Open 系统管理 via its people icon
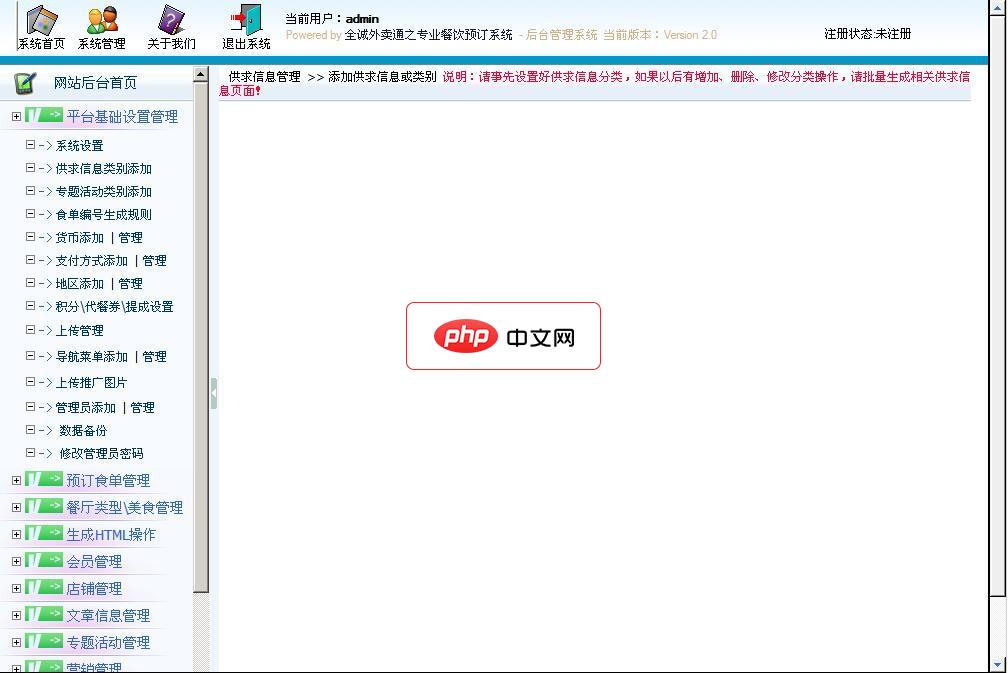This screenshot has height=673, width=1008. 102,20
